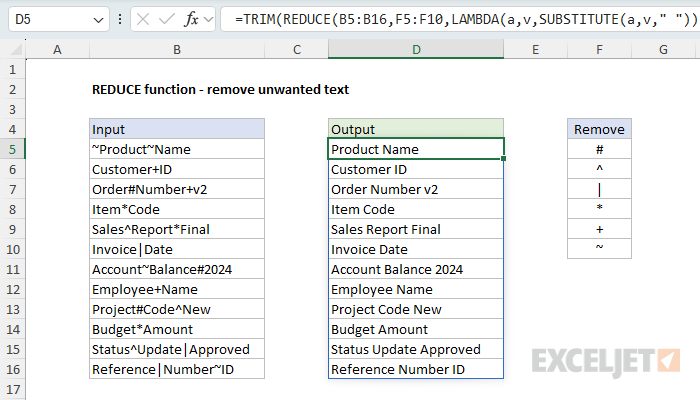Select cell 'Status^Update|Approved'
The height and width of the screenshot is (400, 700).
[177, 349]
